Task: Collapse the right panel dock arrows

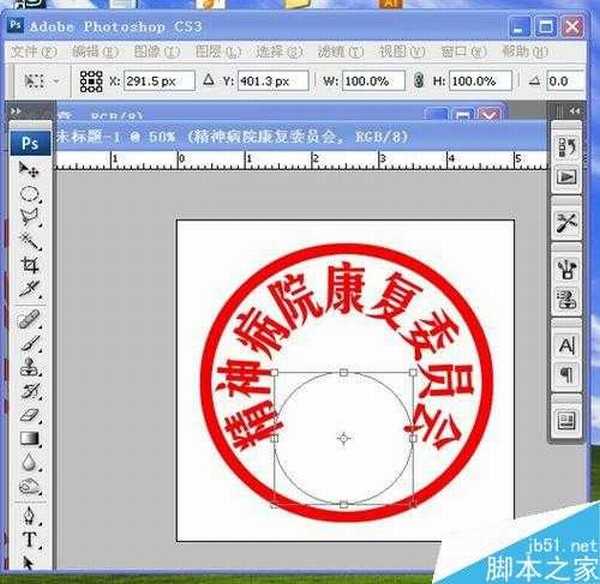Action: pyautogui.click(x=574, y=111)
